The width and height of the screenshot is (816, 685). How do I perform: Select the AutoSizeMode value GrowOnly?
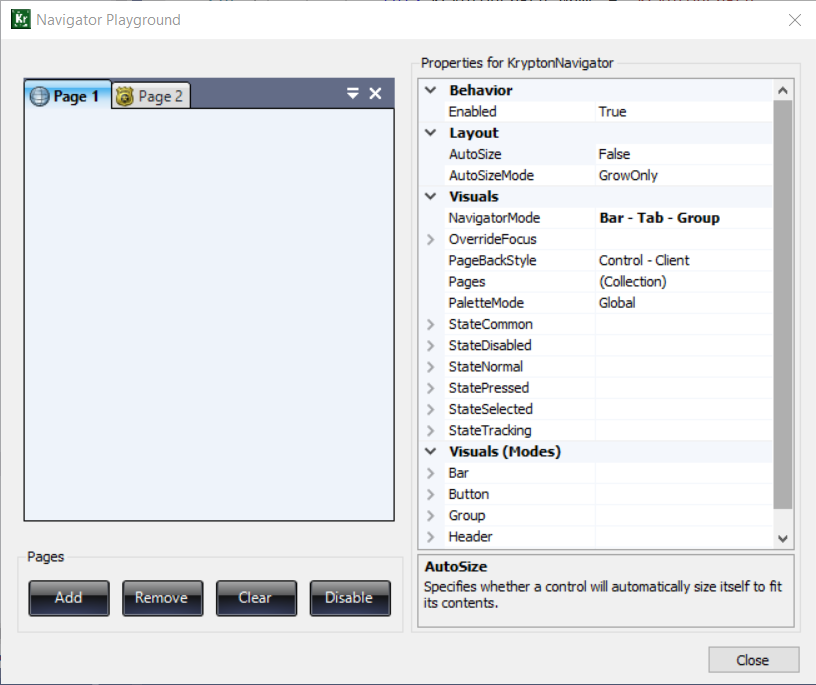pos(684,175)
